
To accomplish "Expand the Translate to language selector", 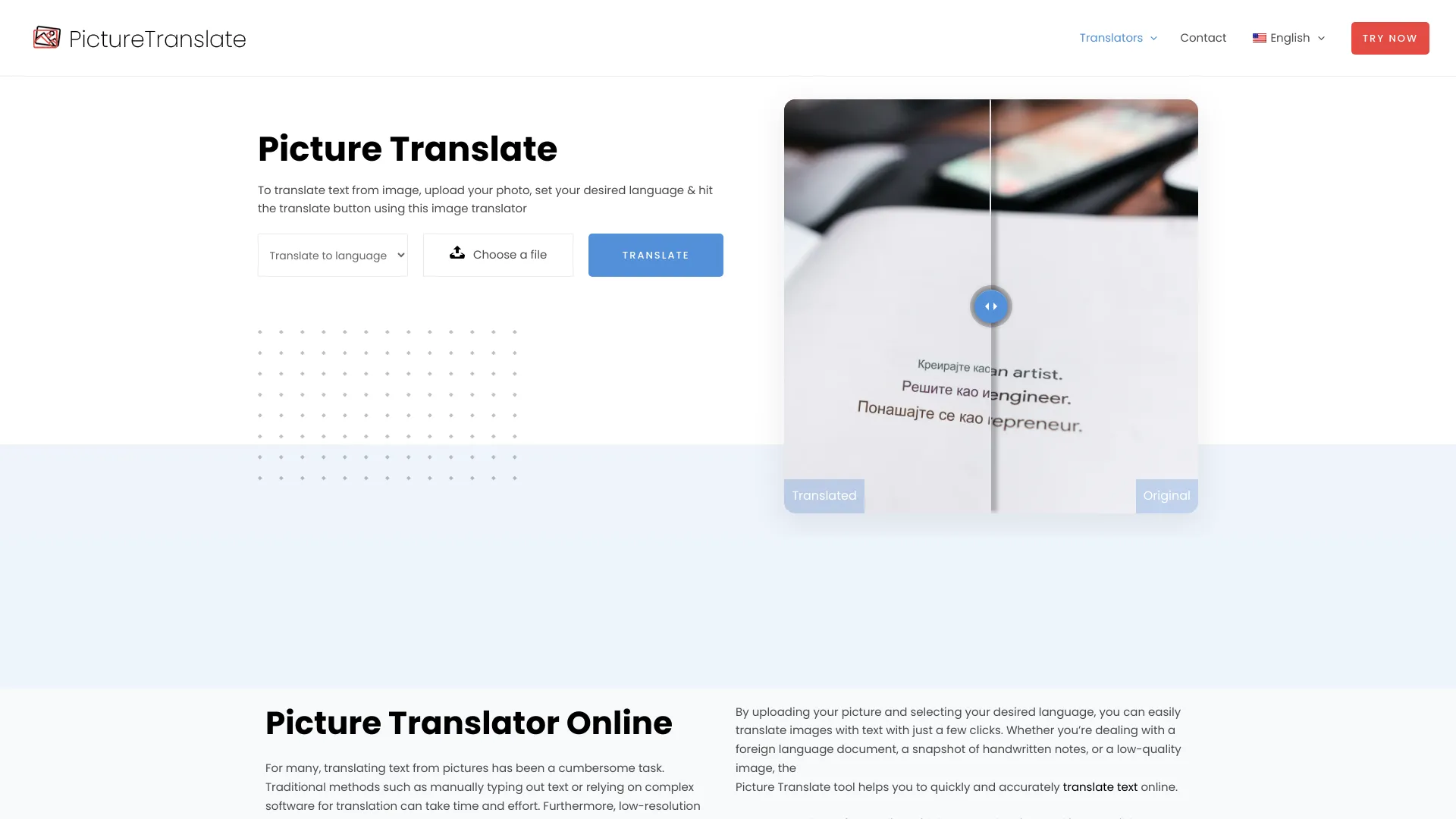I will click(332, 255).
